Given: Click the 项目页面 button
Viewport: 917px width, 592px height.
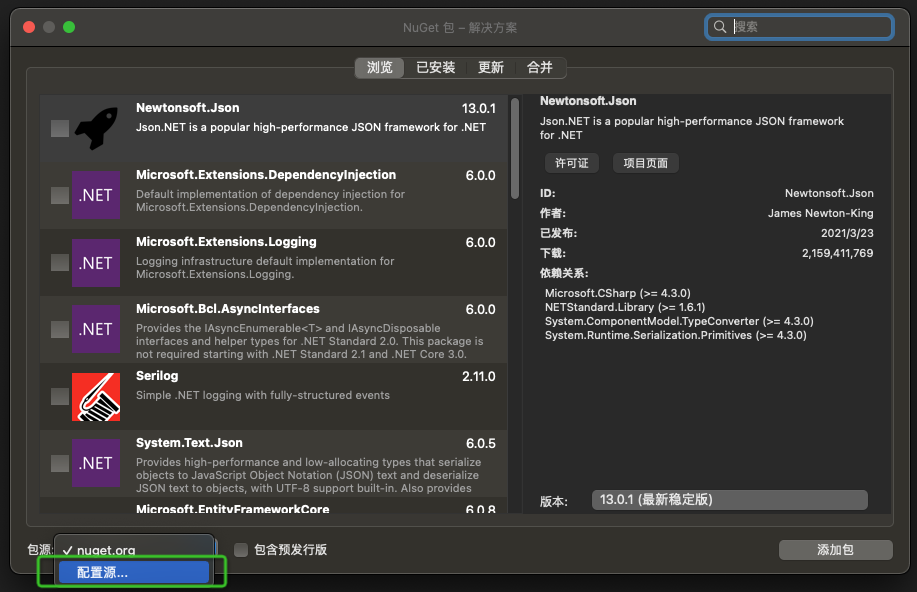Looking at the screenshot, I should [646, 163].
